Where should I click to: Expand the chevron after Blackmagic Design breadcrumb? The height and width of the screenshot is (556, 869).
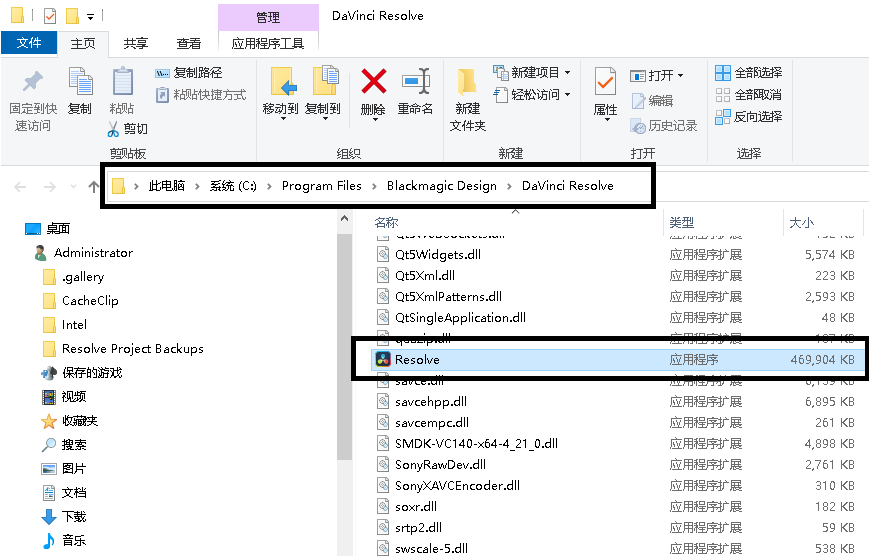click(509, 186)
